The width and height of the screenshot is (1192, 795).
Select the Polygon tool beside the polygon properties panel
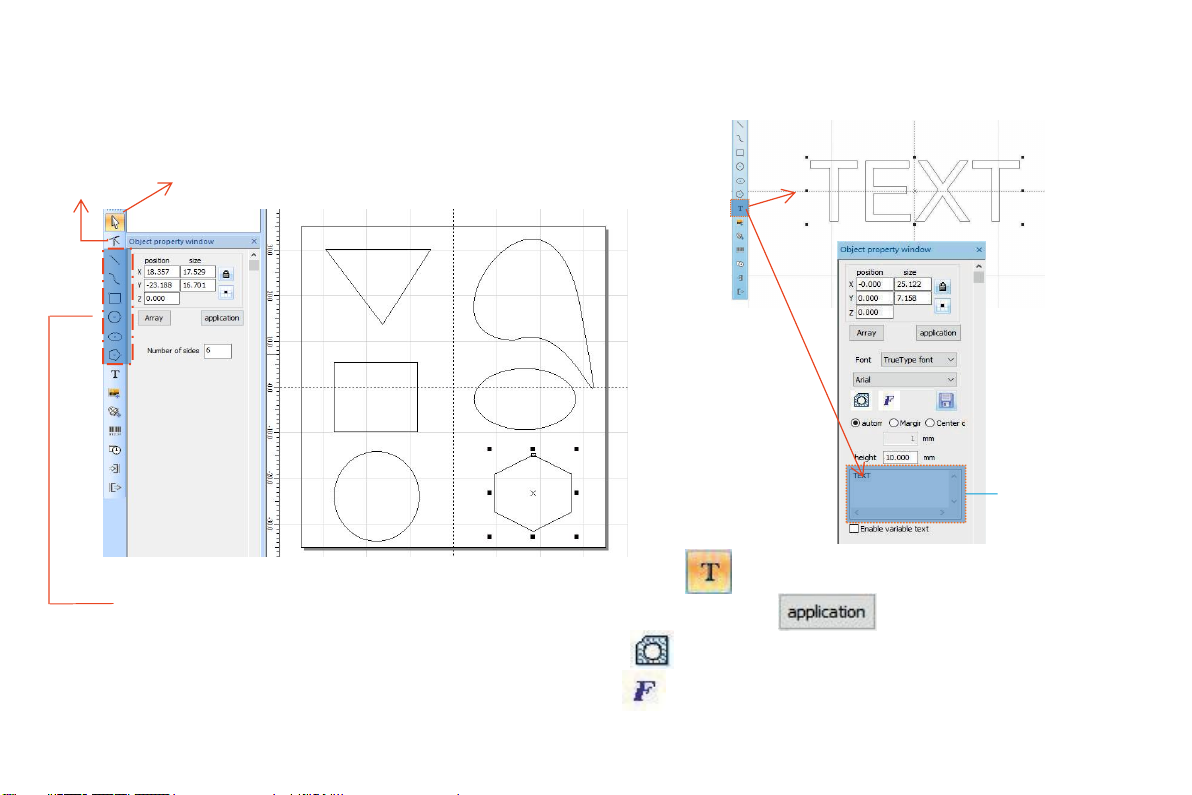click(x=115, y=355)
